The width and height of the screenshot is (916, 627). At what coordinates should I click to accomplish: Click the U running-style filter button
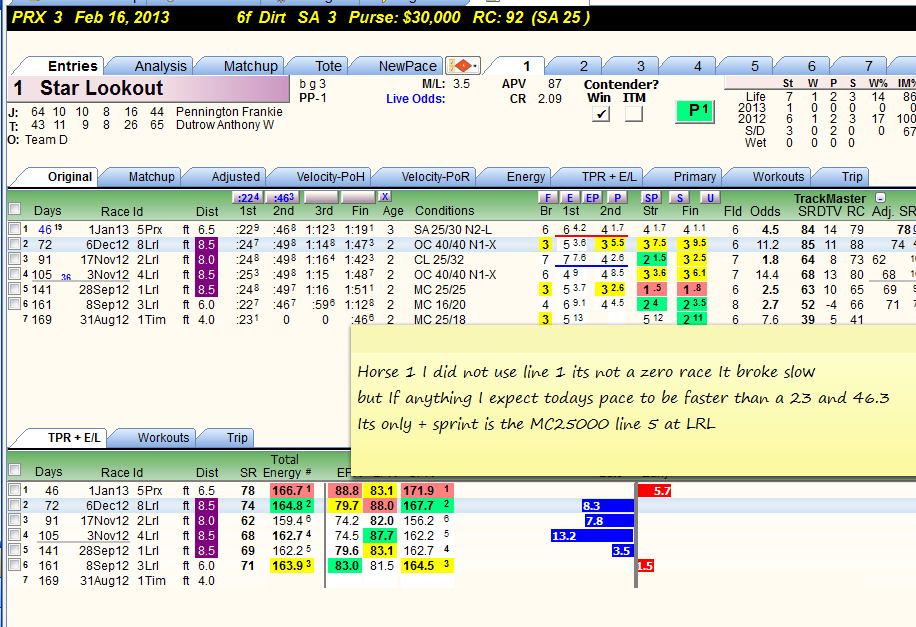(x=710, y=198)
